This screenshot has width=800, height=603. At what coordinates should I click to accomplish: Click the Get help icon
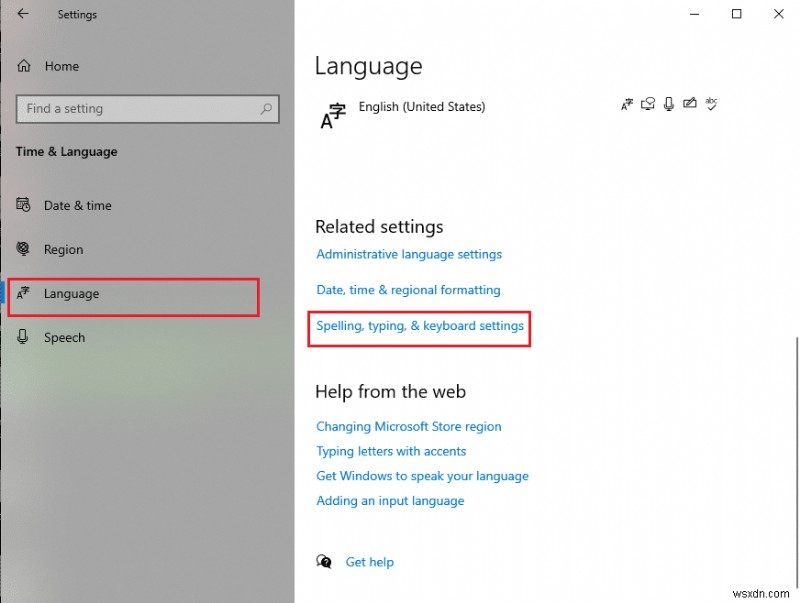click(x=324, y=562)
